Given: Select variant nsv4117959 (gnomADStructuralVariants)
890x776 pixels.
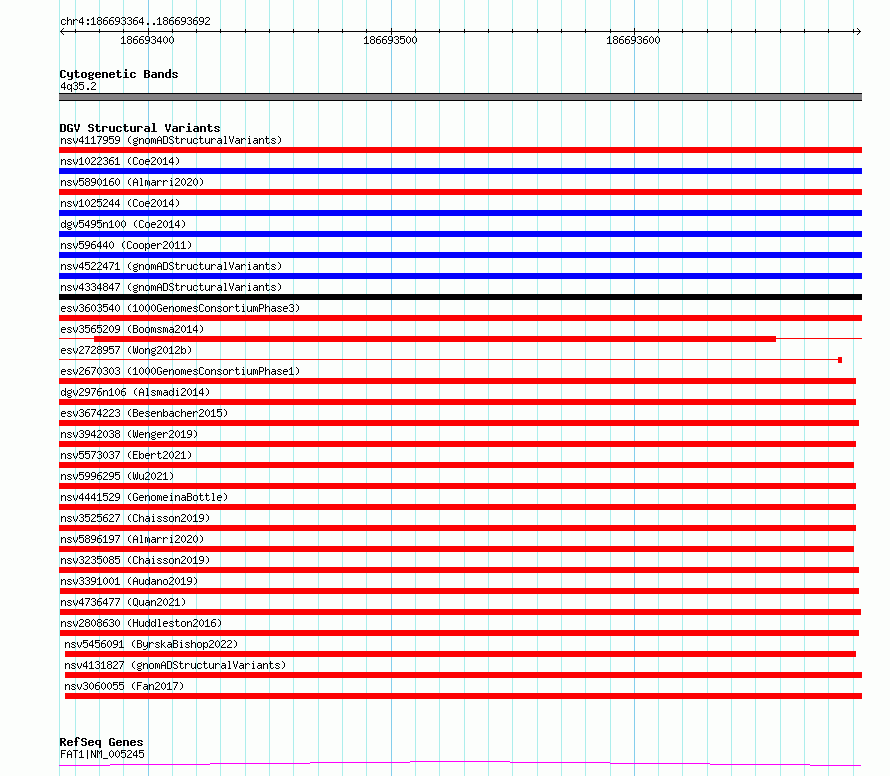Looking at the screenshot, I should click(171, 140).
